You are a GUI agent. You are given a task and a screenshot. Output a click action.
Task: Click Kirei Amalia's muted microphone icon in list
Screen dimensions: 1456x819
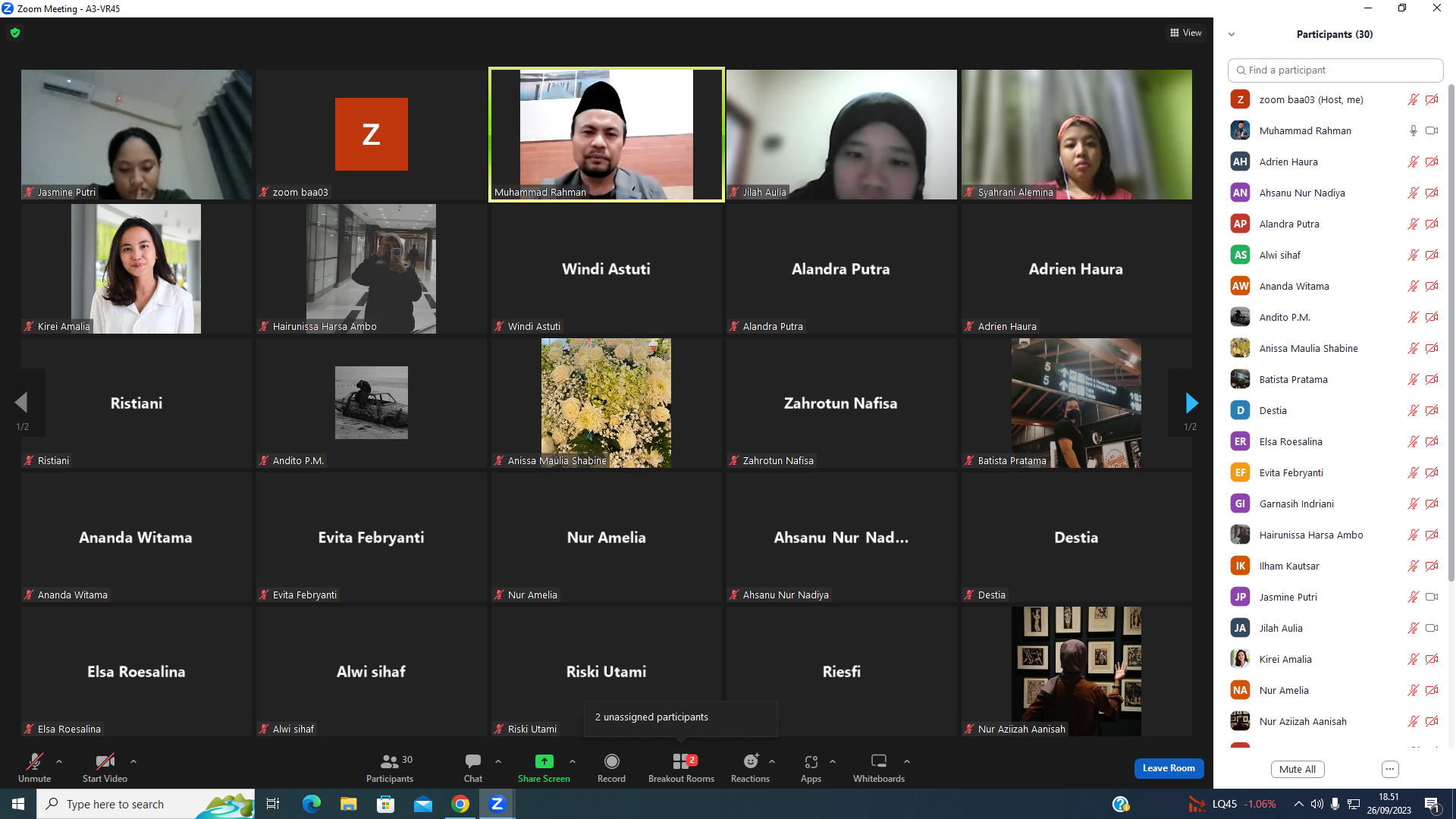[1414, 659]
